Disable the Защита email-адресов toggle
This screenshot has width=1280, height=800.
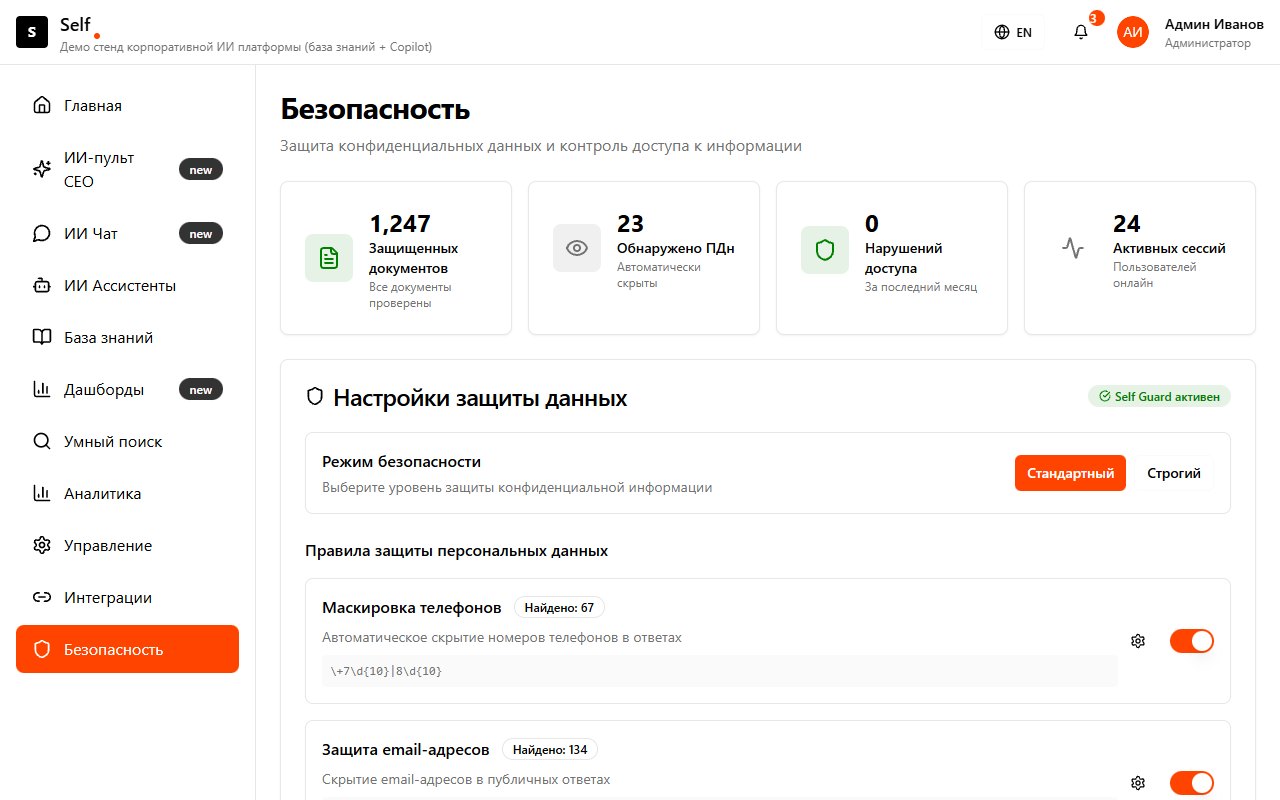pyautogui.click(x=1192, y=783)
